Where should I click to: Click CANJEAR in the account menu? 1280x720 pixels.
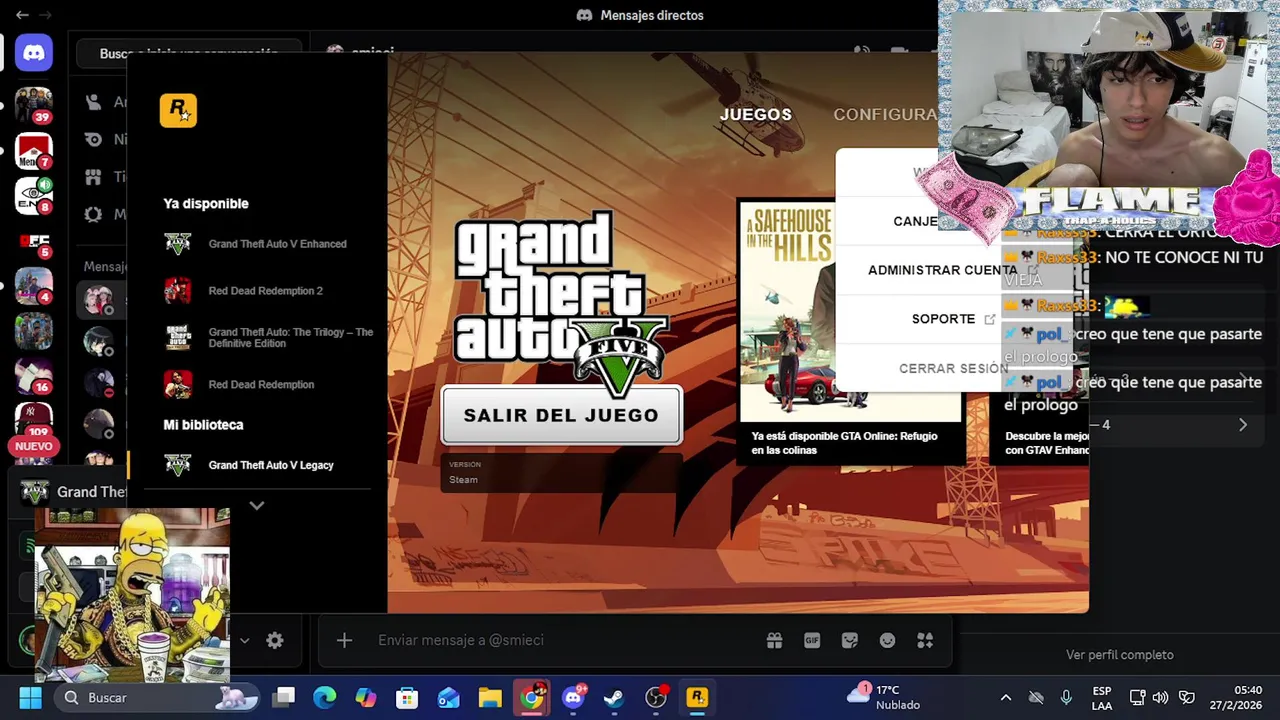916,221
